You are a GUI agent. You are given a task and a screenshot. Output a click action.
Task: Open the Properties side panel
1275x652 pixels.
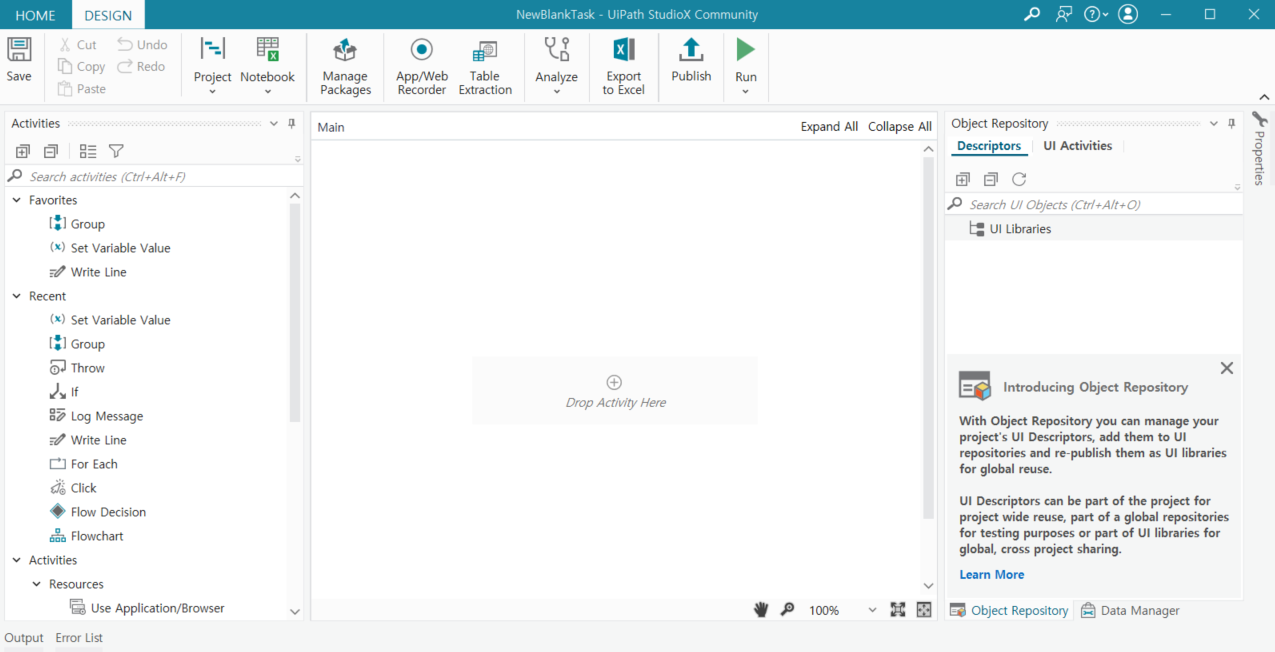(1259, 150)
